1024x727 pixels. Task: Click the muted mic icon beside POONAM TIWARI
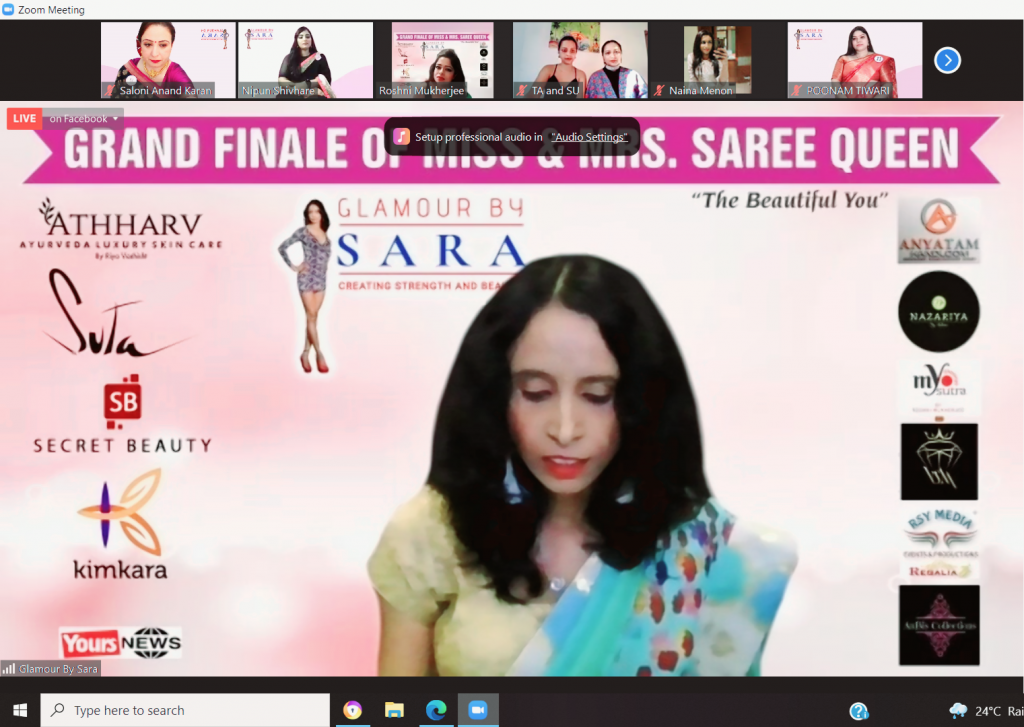coord(797,91)
